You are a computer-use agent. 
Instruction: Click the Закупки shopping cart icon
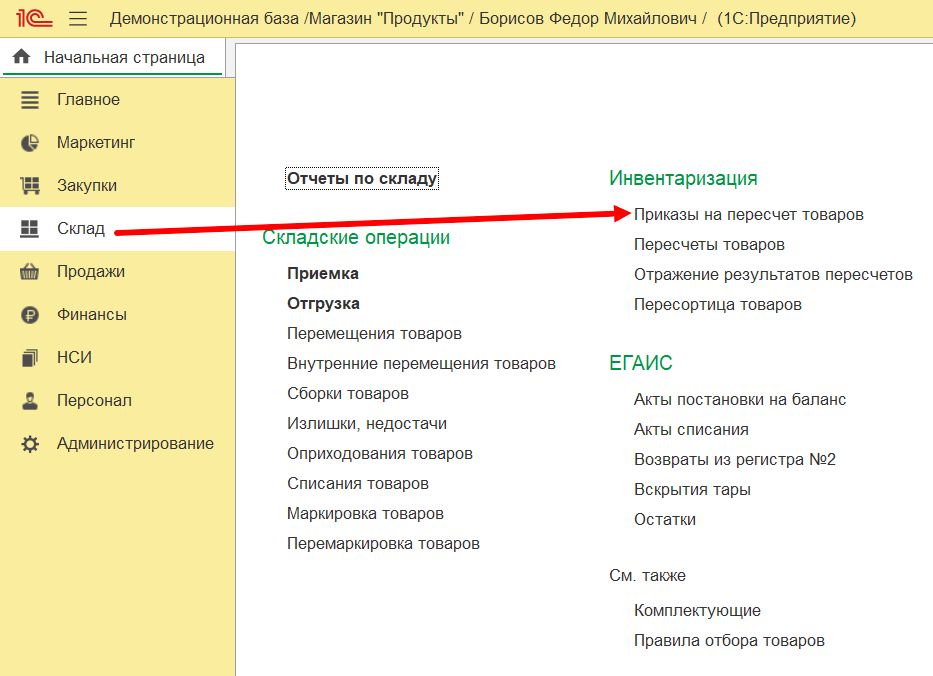point(30,186)
